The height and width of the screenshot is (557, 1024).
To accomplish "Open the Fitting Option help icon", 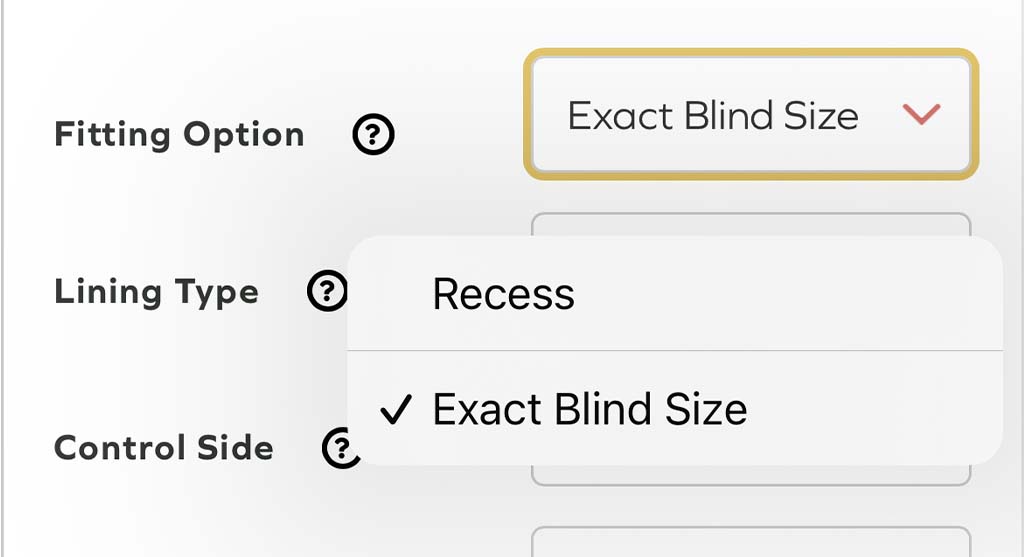I will coord(373,135).
